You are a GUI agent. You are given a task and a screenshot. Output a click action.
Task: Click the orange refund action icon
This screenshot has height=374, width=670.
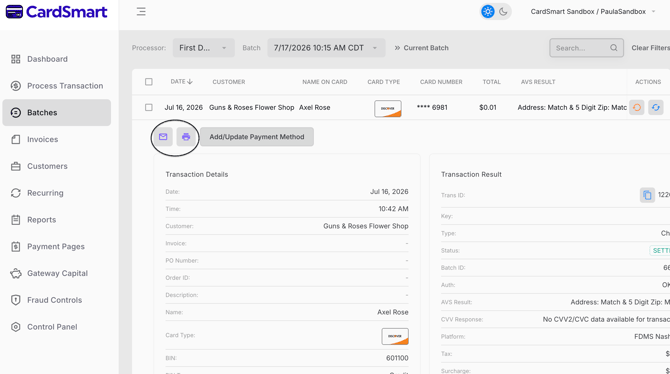(x=637, y=107)
